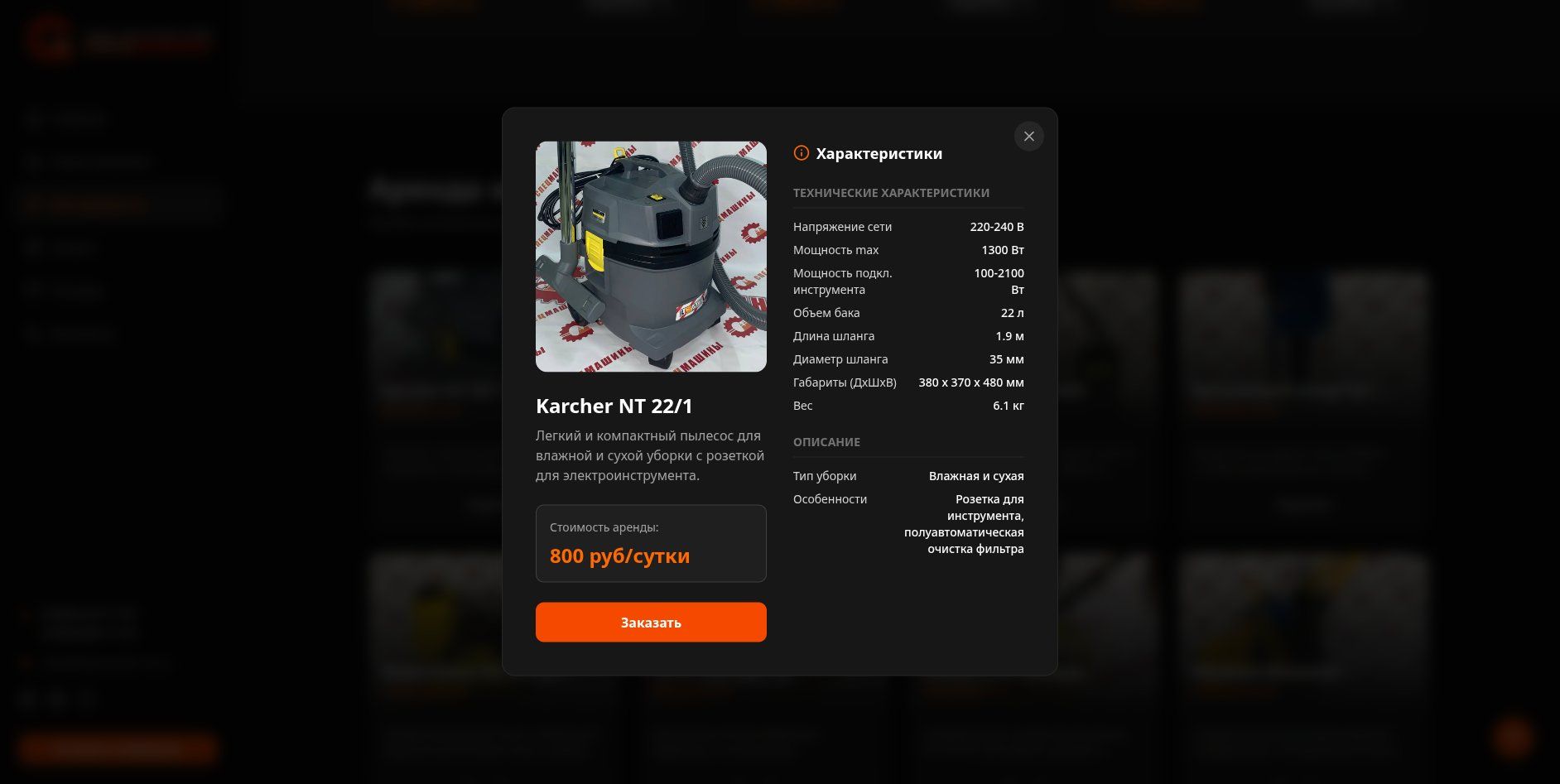Click the Напряжение сети specification label

coord(842,227)
